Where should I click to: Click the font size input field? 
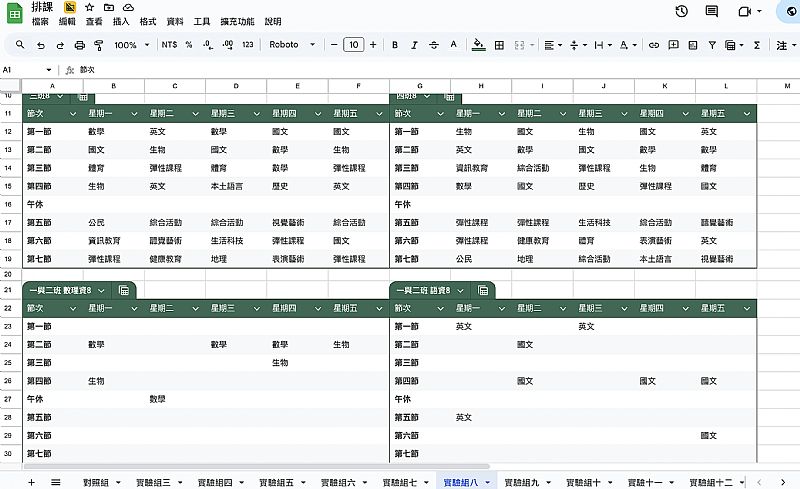pos(353,45)
